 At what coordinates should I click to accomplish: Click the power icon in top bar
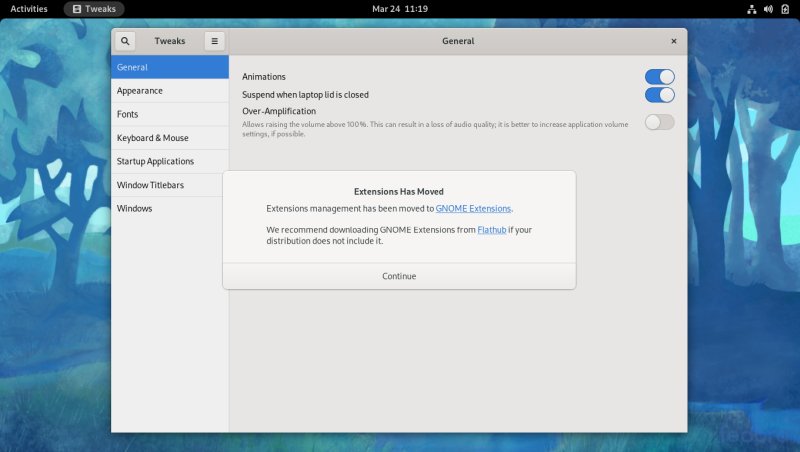[x=784, y=9]
